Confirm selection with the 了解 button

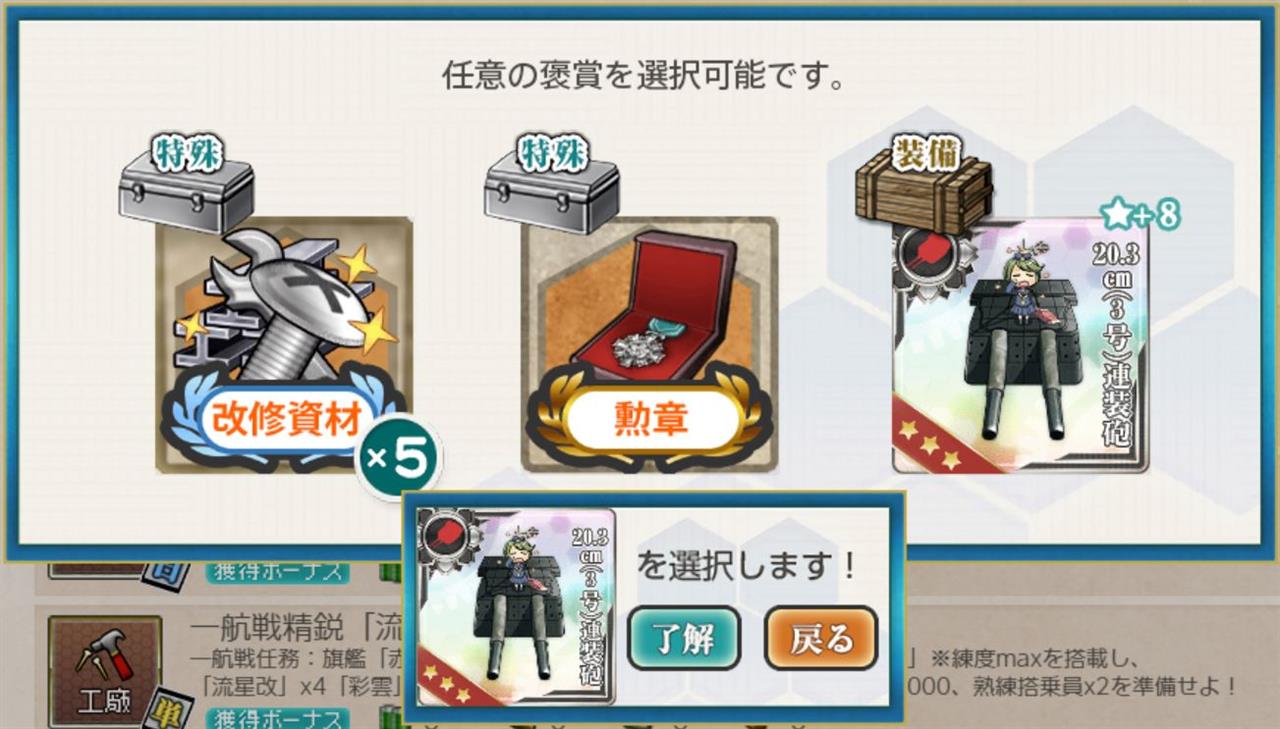point(684,638)
